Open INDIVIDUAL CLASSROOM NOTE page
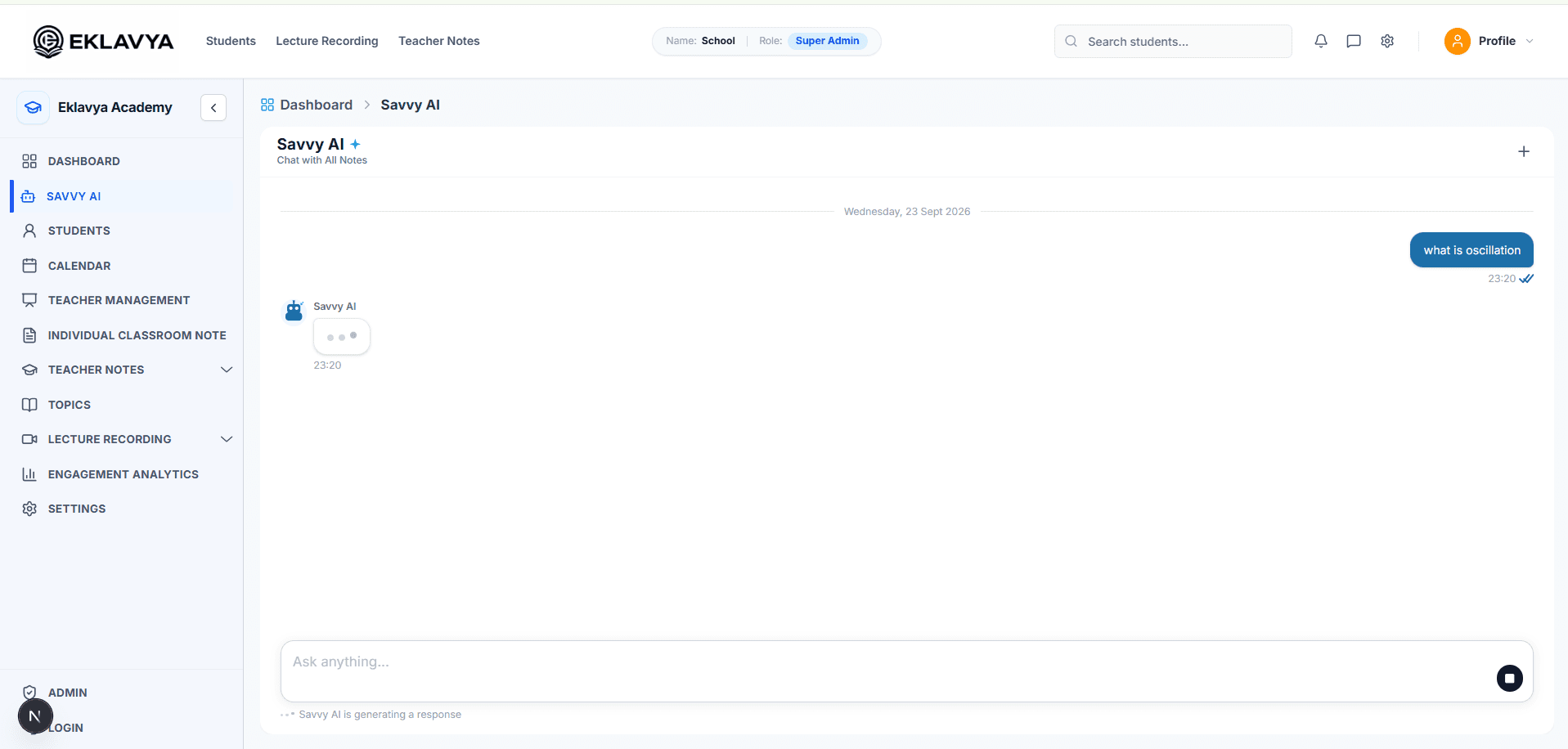Viewport: 1568px width, 749px height. (x=137, y=335)
